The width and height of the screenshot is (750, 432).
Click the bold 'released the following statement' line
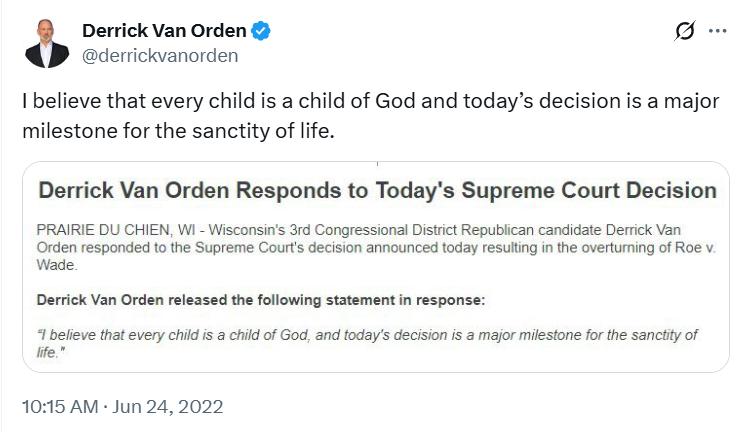pos(261,300)
